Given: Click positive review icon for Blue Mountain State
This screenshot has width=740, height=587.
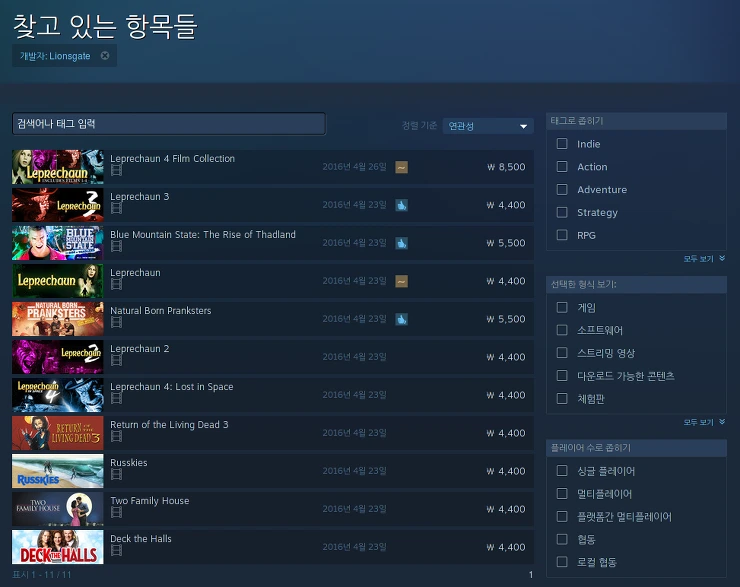Looking at the screenshot, I should click(402, 243).
